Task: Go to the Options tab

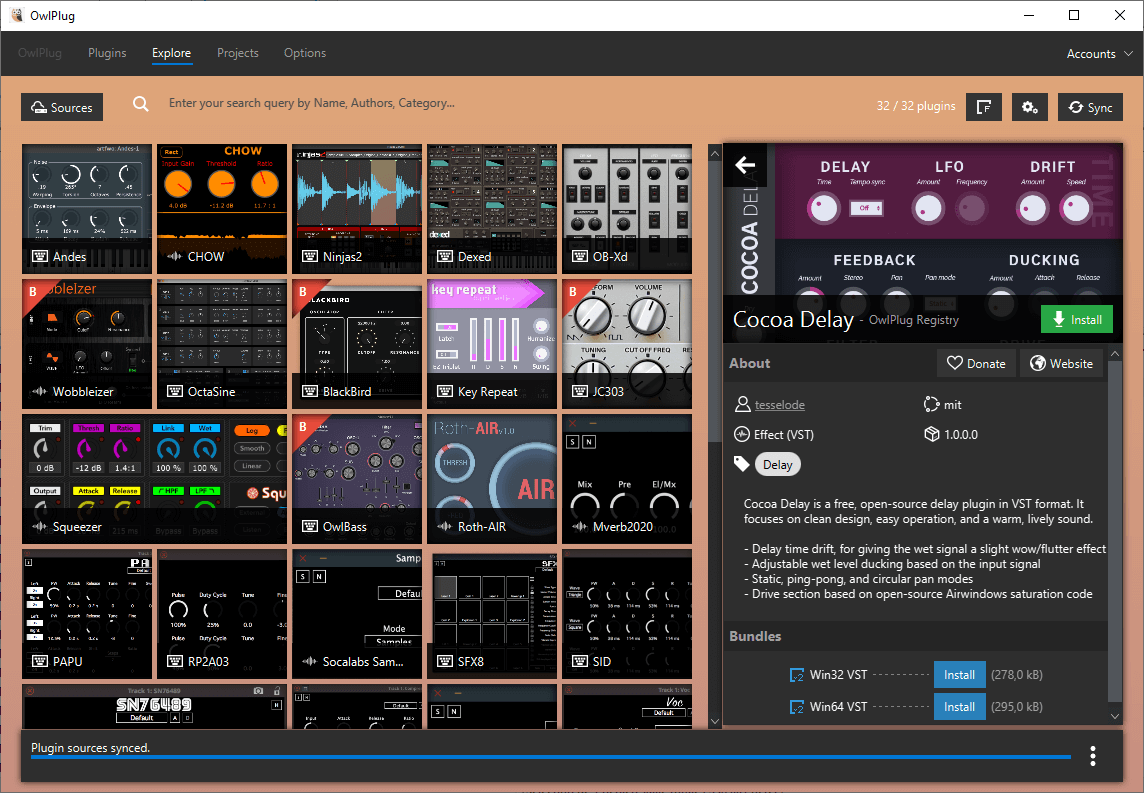Action: point(305,53)
